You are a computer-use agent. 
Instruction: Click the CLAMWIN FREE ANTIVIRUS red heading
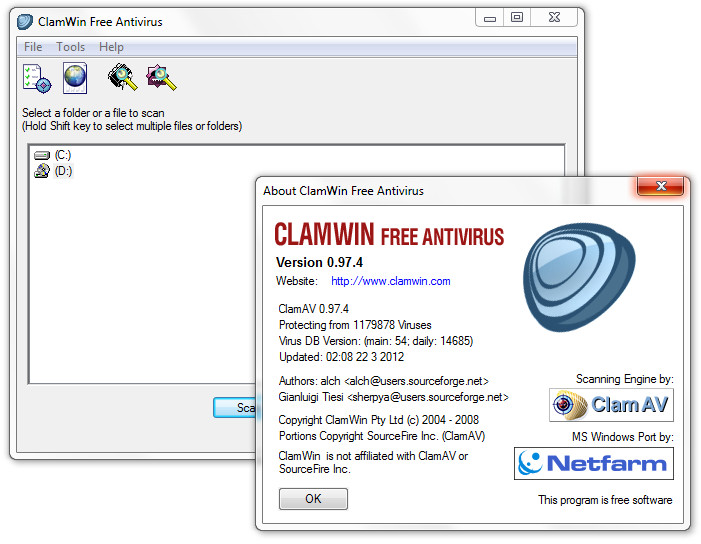389,235
